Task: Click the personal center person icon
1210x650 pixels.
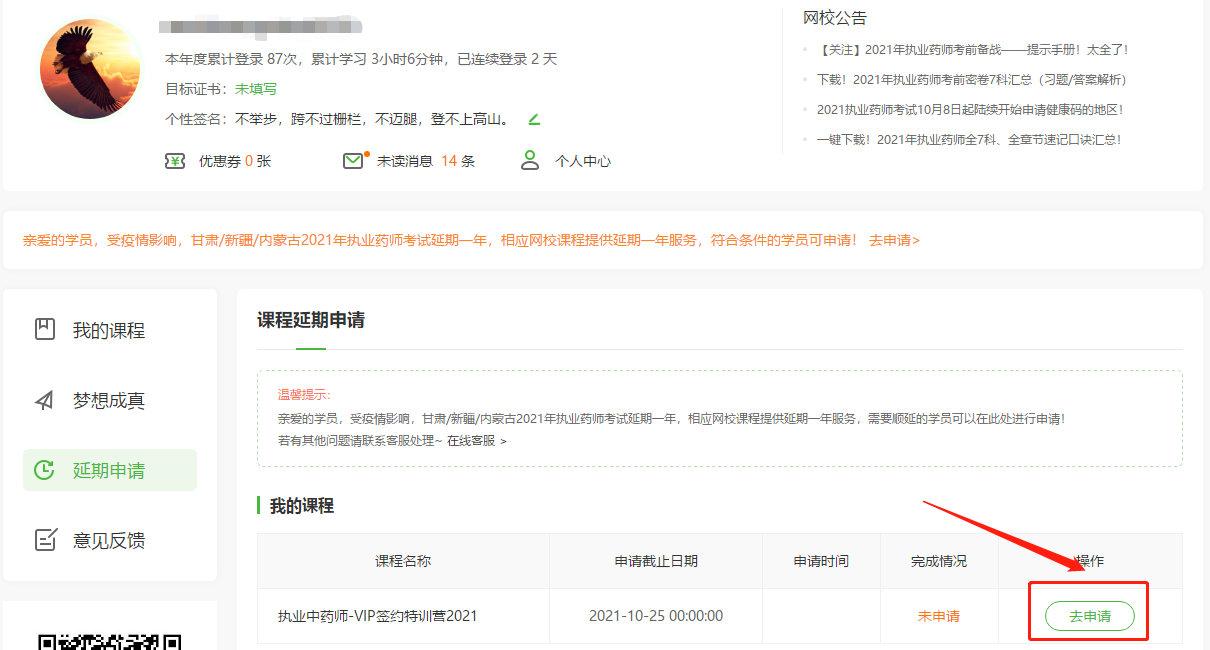Action: [x=530, y=160]
